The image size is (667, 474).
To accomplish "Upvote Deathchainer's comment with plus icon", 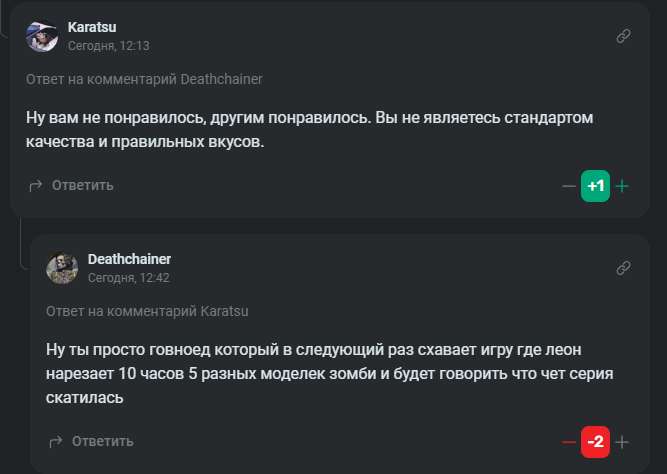I will pyautogui.click(x=622, y=442).
